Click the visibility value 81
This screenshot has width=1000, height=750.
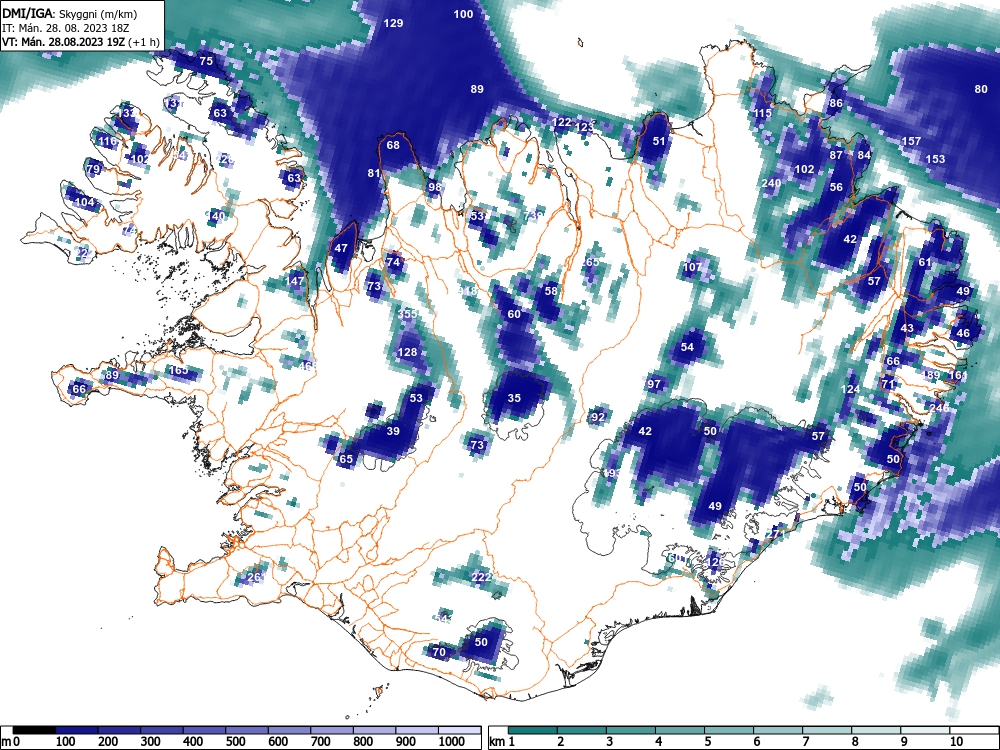[x=374, y=173]
